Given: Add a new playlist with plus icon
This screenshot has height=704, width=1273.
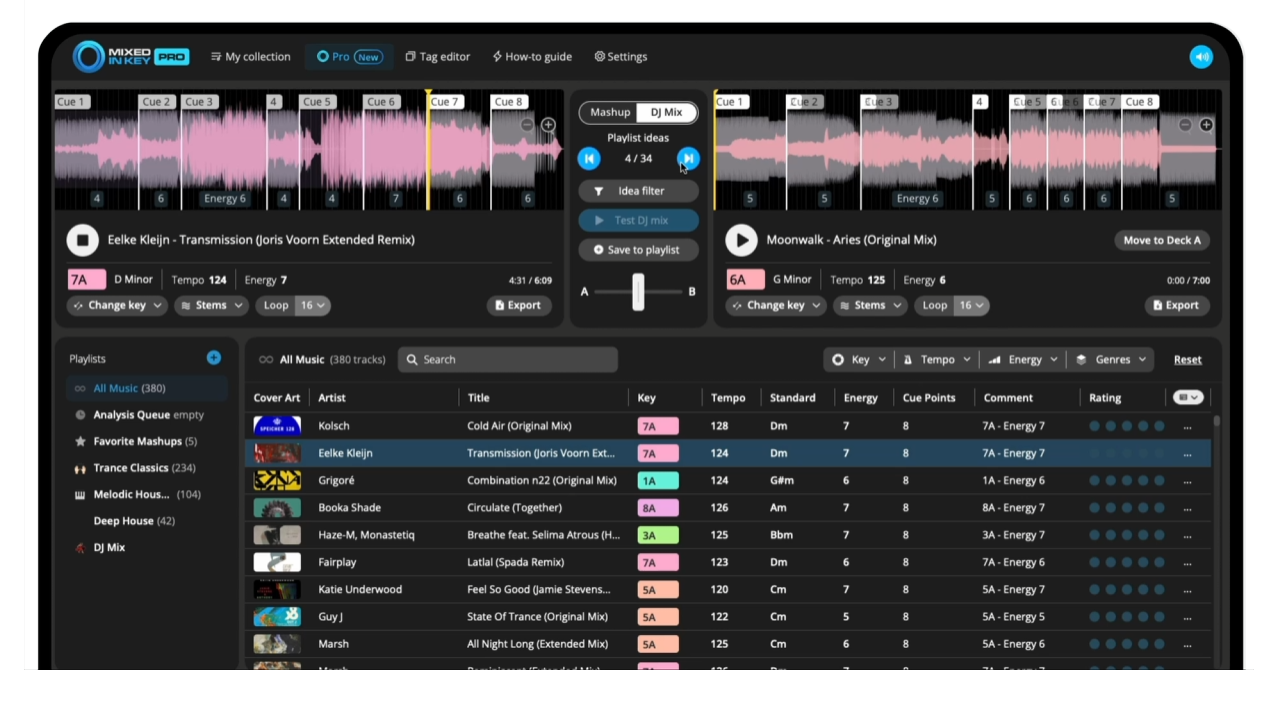Looking at the screenshot, I should point(213,358).
